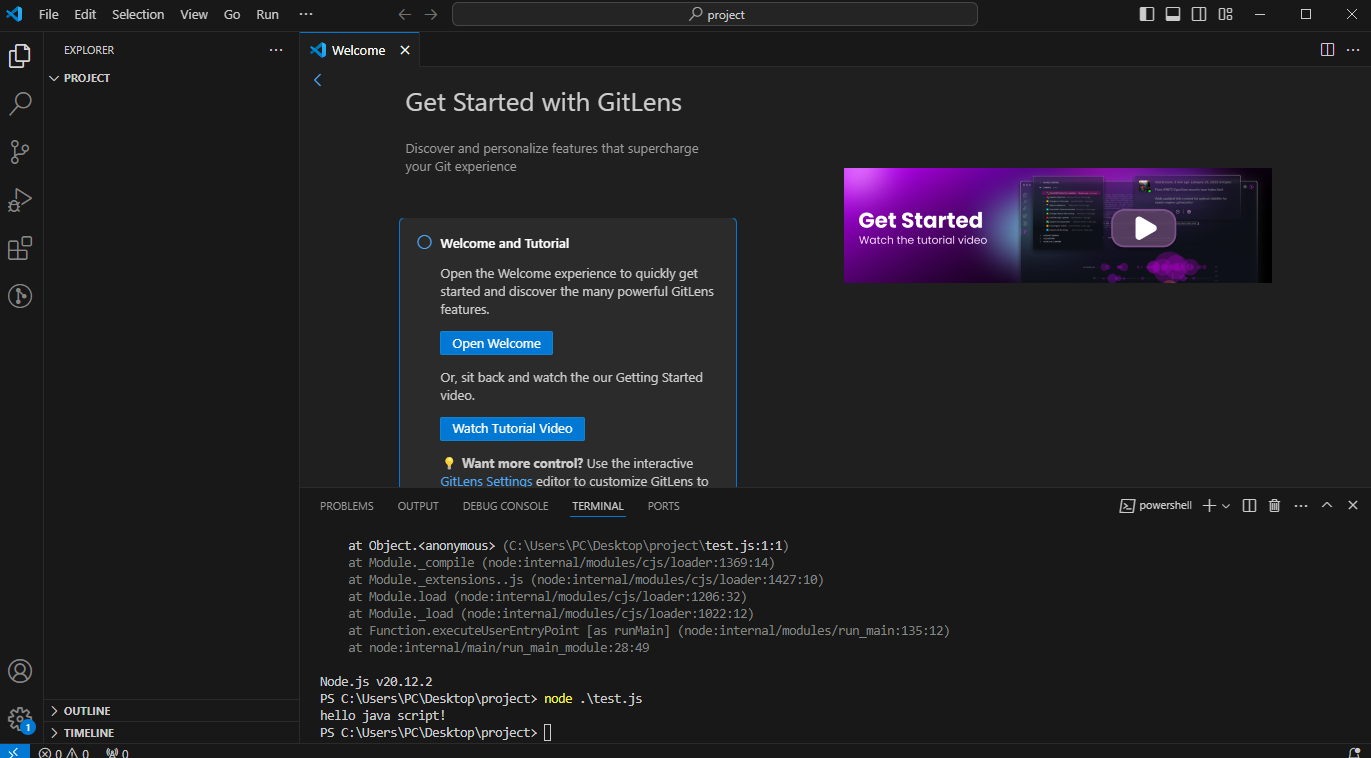
Task: Open the GitLens view in activity bar
Action: tap(20, 296)
